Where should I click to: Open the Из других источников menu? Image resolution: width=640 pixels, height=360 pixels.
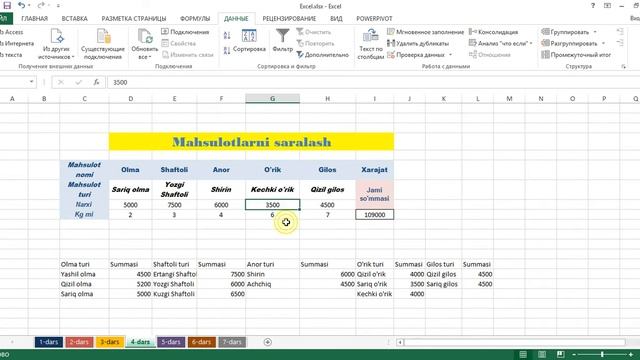56,44
